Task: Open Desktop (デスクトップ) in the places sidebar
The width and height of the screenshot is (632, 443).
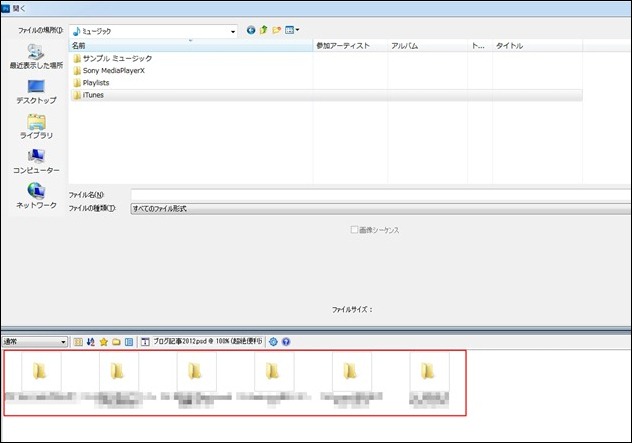Action: pos(37,91)
